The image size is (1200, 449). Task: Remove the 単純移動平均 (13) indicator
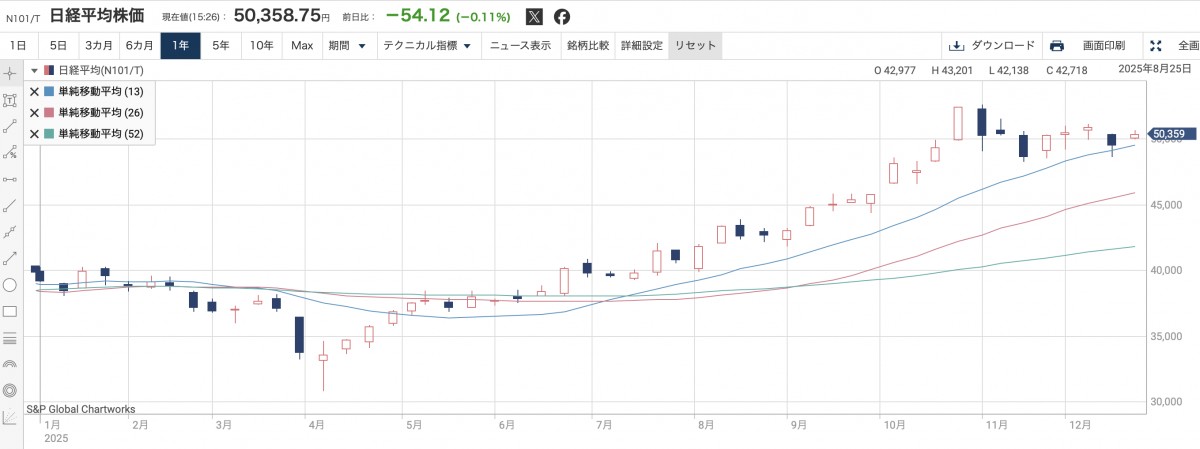tap(34, 92)
